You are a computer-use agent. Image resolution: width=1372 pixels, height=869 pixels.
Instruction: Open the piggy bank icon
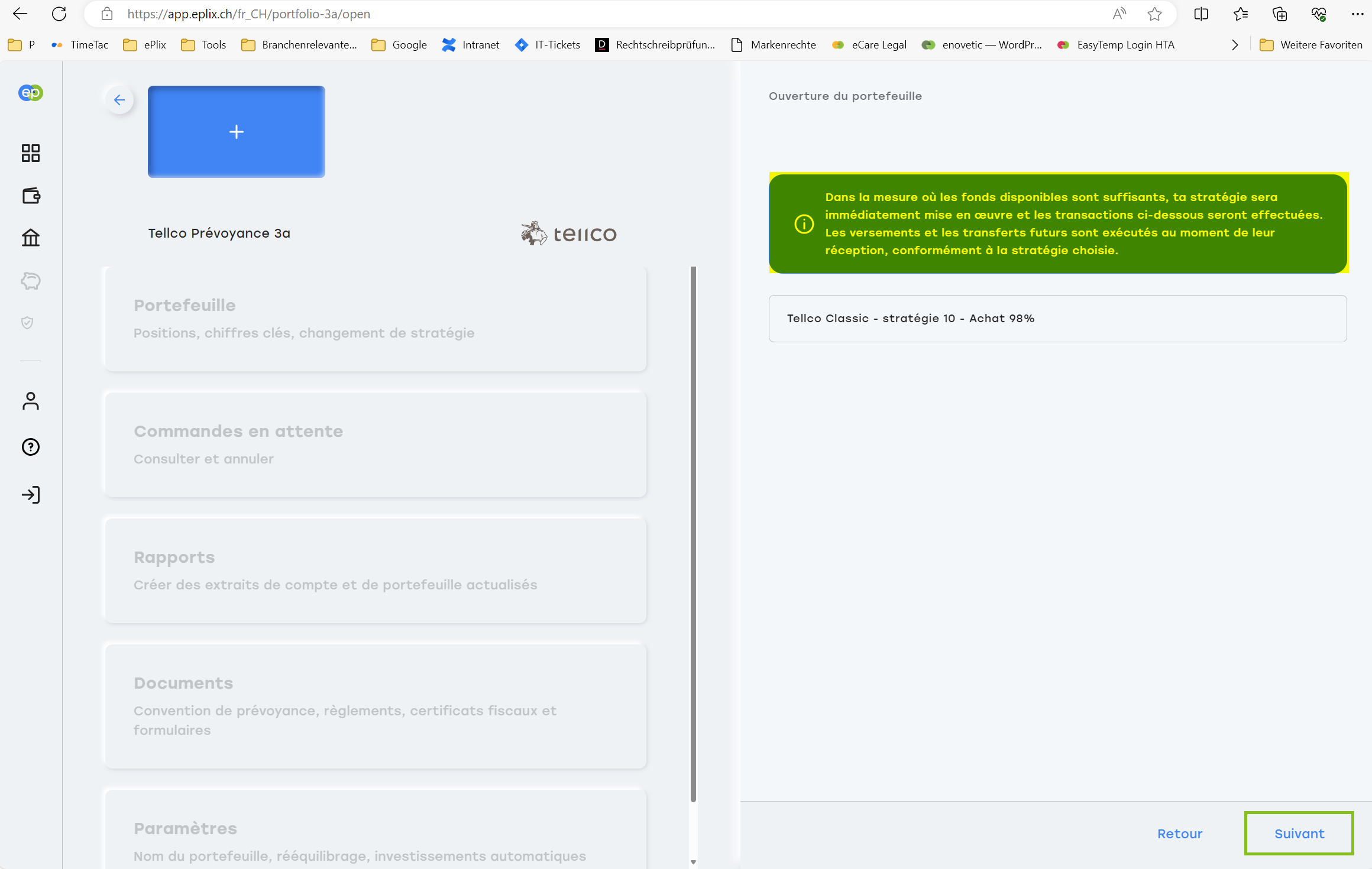(31, 281)
